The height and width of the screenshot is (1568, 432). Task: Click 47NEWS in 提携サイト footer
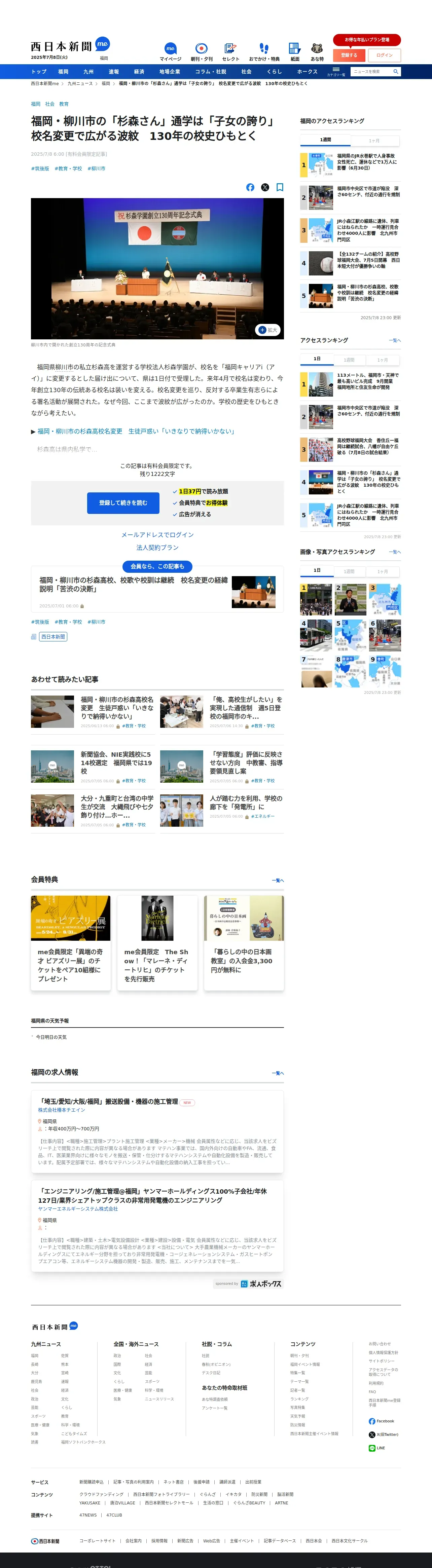coord(88,1515)
